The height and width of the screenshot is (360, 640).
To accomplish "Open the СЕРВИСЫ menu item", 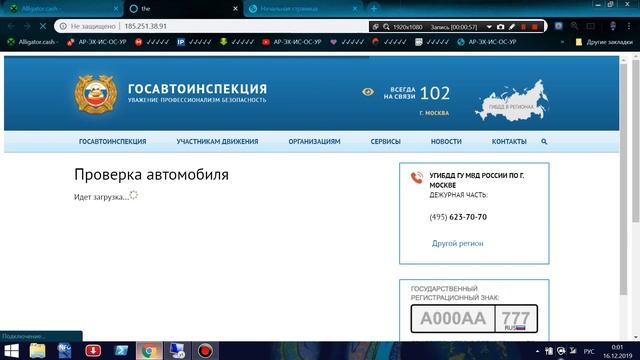I will click(x=385, y=141).
